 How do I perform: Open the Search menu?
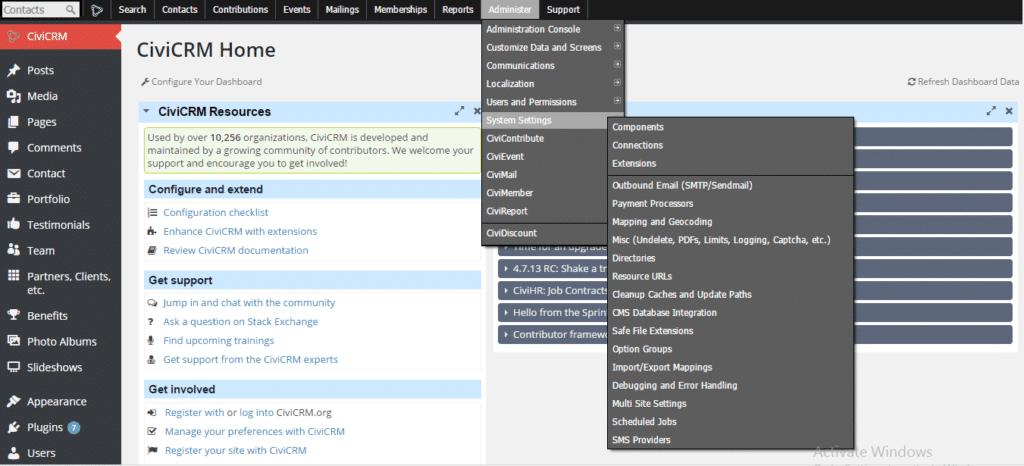[133, 10]
